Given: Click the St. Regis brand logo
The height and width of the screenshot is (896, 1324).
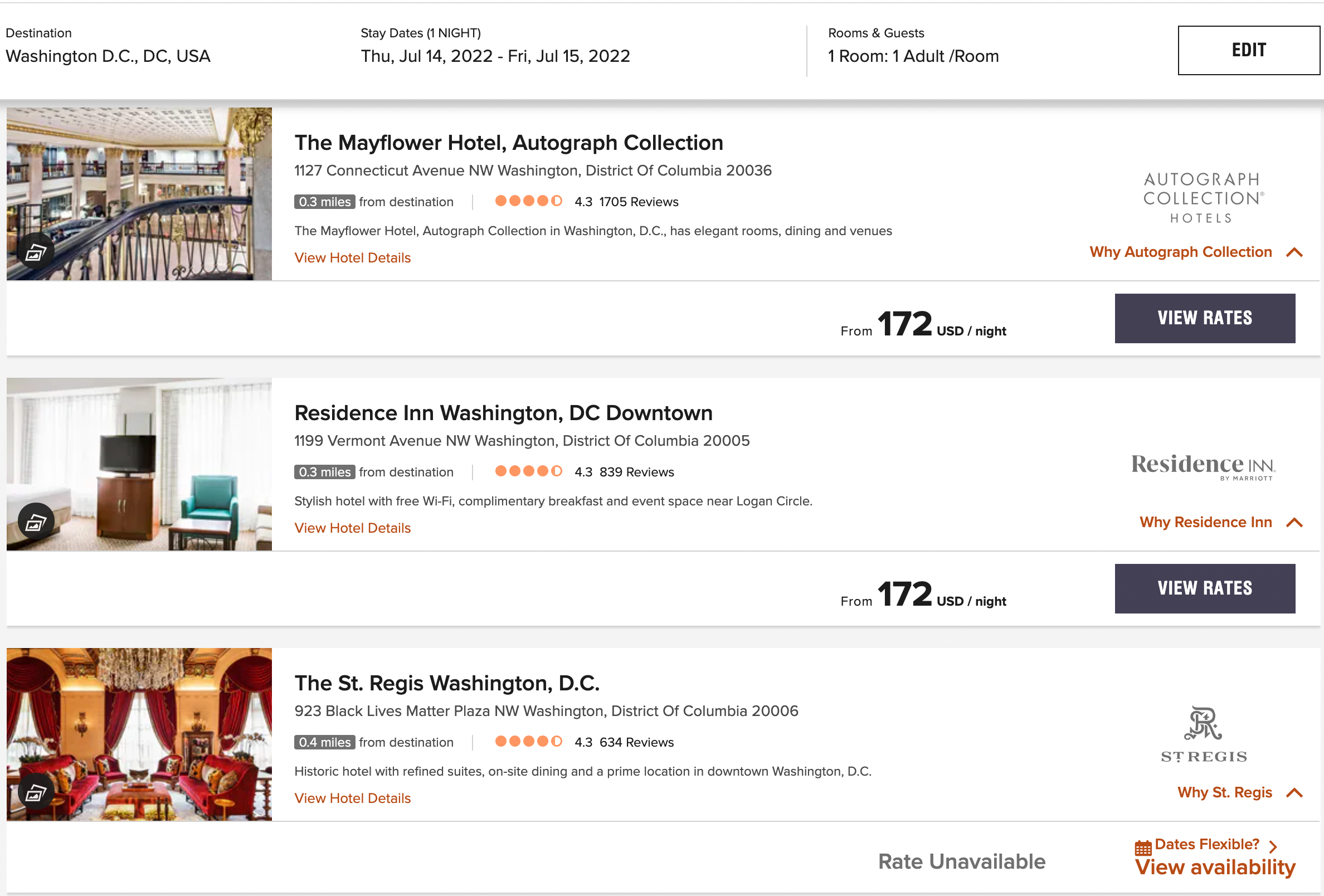Looking at the screenshot, I should (1203, 735).
